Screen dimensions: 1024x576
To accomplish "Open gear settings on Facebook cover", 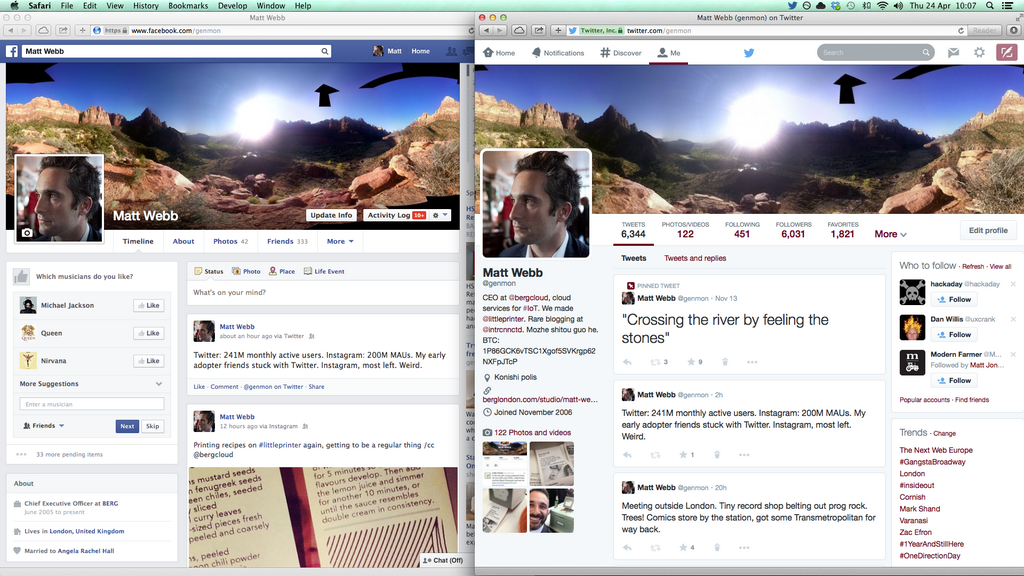I will coord(436,216).
